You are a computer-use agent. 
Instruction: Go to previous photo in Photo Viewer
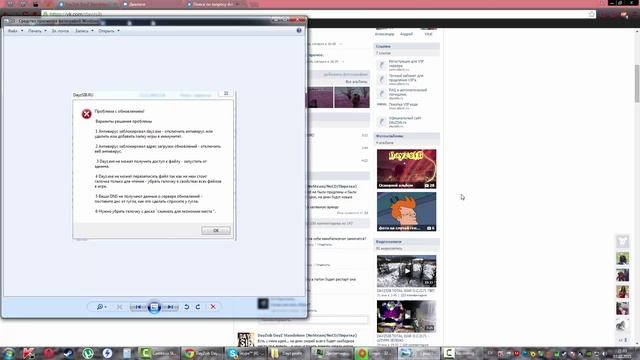(x=138, y=307)
